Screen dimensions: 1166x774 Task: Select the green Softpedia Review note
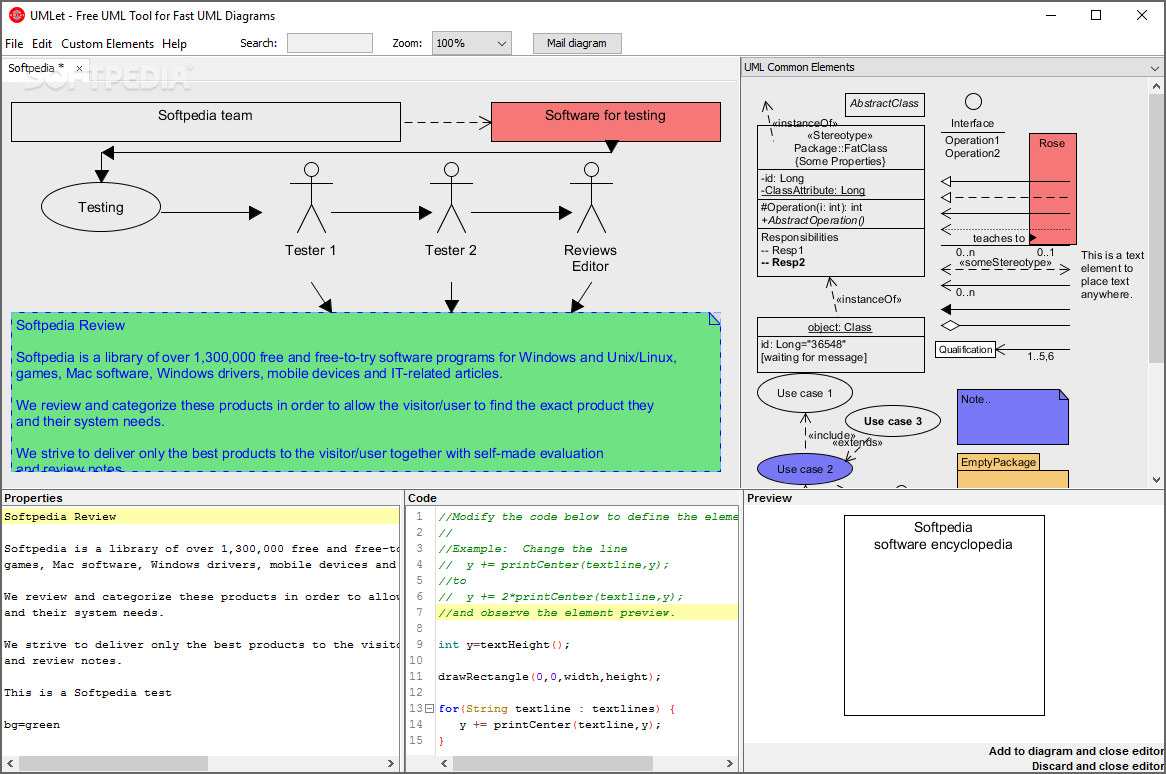(x=366, y=392)
